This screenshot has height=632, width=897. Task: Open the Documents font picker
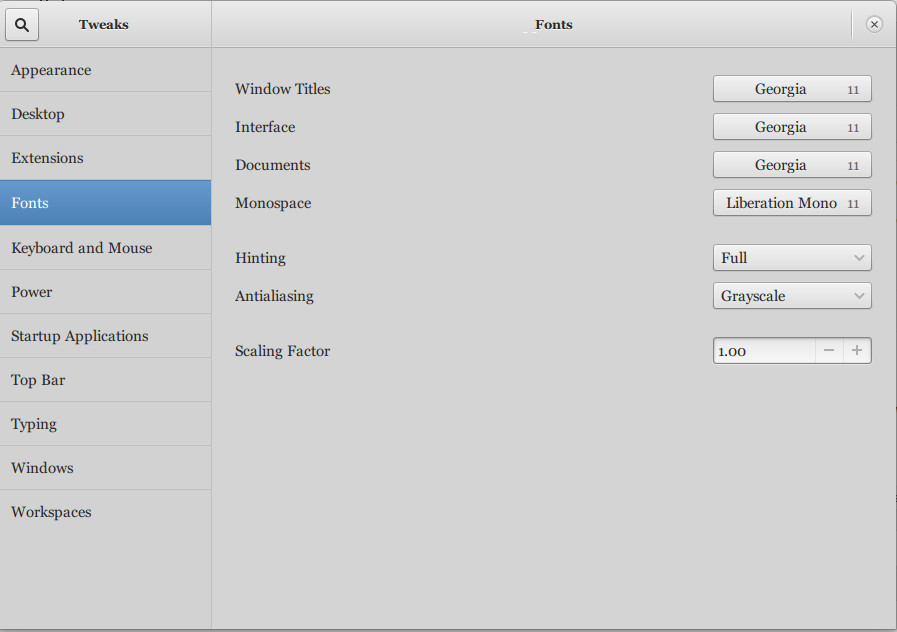coord(792,164)
